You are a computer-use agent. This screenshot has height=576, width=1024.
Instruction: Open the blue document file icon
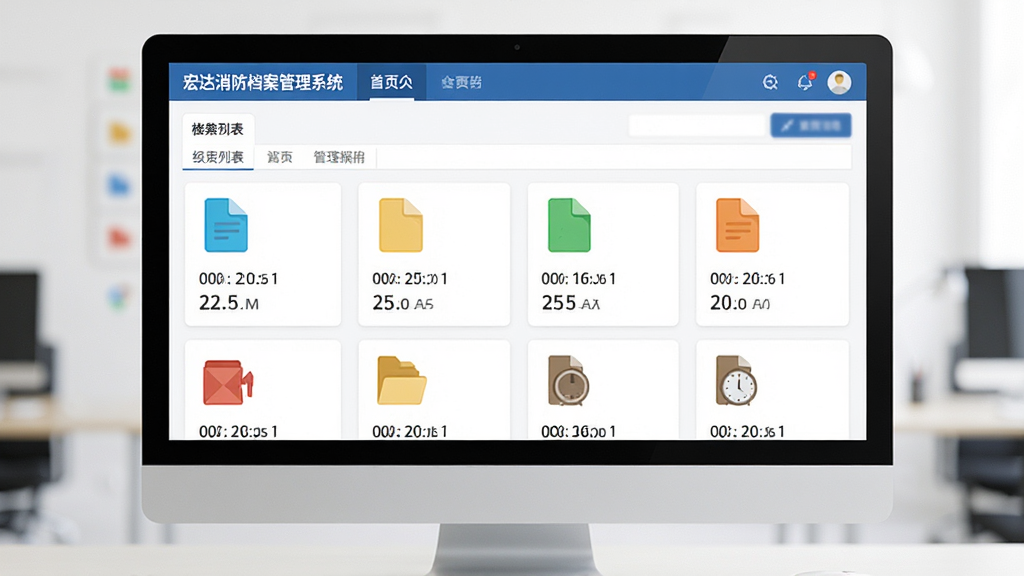coord(226,225)
